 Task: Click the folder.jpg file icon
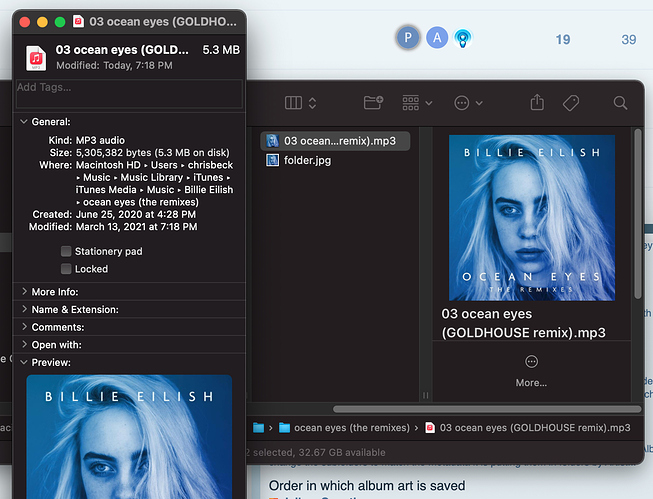pyautogui.click(x=272, y=160)
